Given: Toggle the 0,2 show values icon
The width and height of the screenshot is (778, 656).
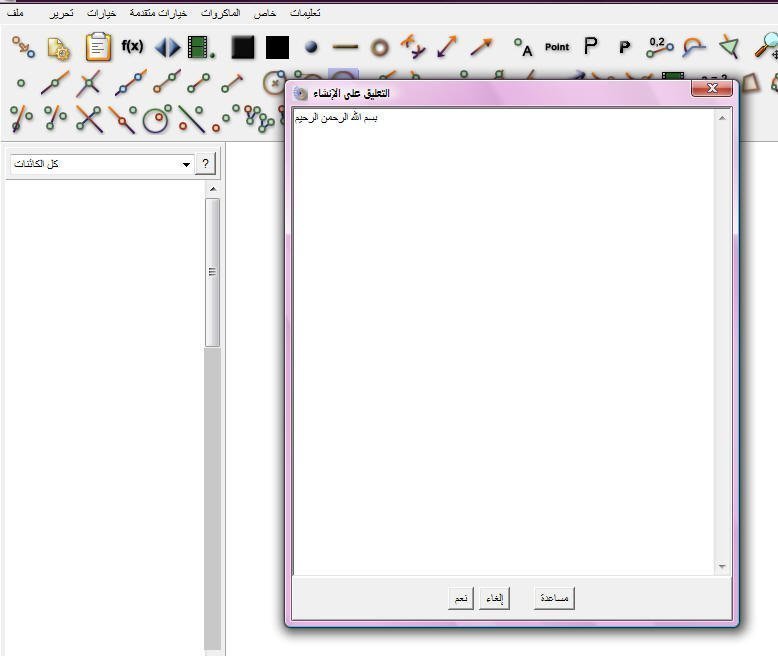Looking at the screenshot, I should (661, 47).
